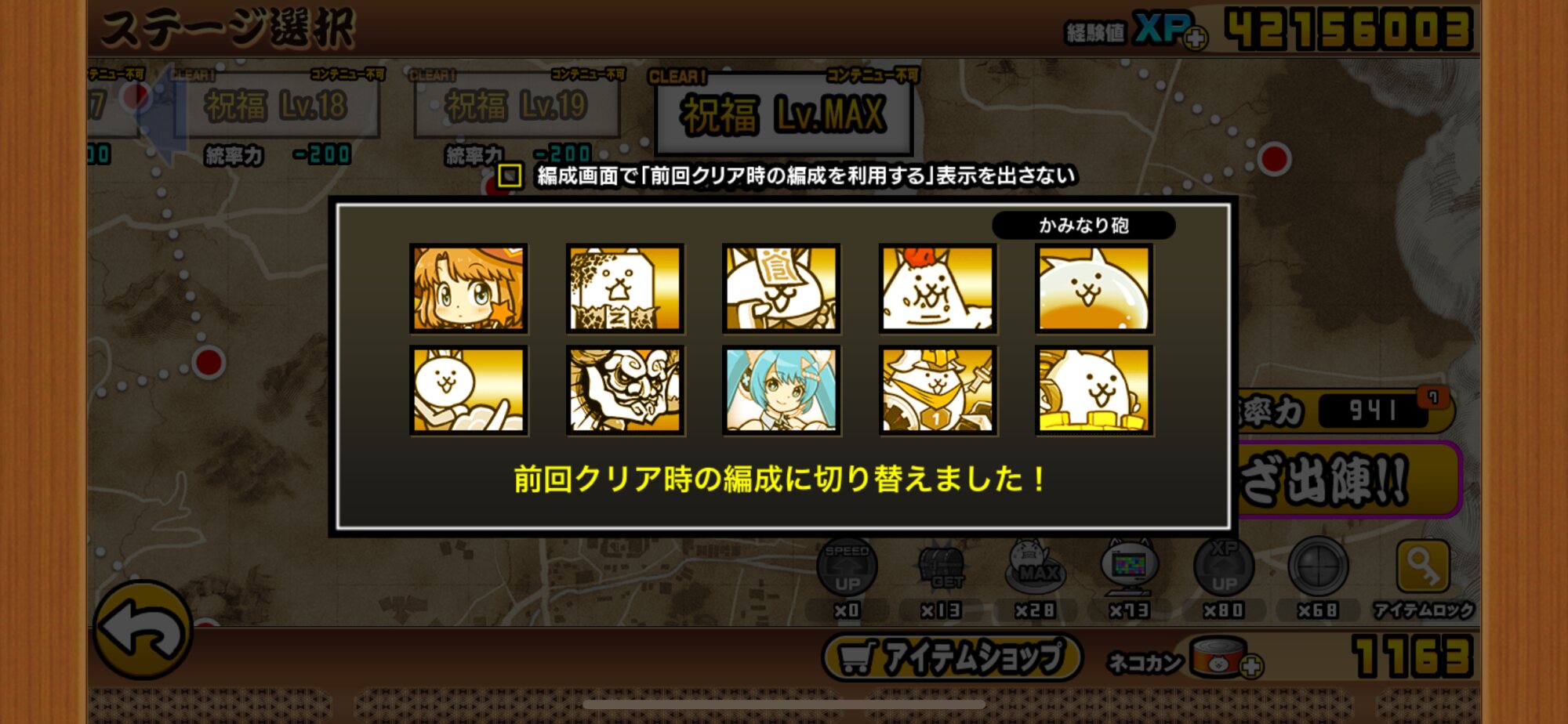Select the Sniper target scope item

[x=1318, y=566]
